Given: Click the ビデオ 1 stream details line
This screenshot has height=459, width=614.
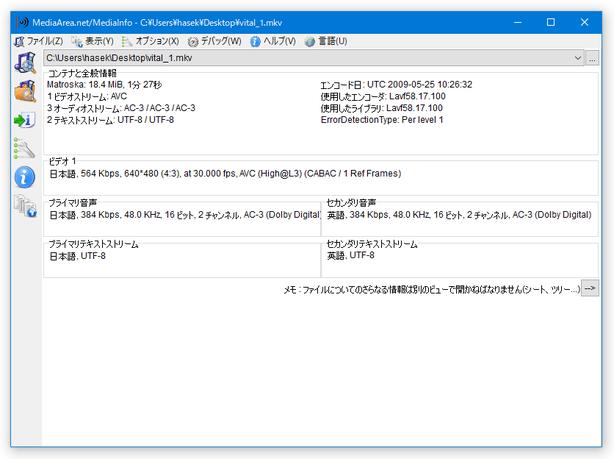Looking at the screenshot, I should tap(225, 173).
